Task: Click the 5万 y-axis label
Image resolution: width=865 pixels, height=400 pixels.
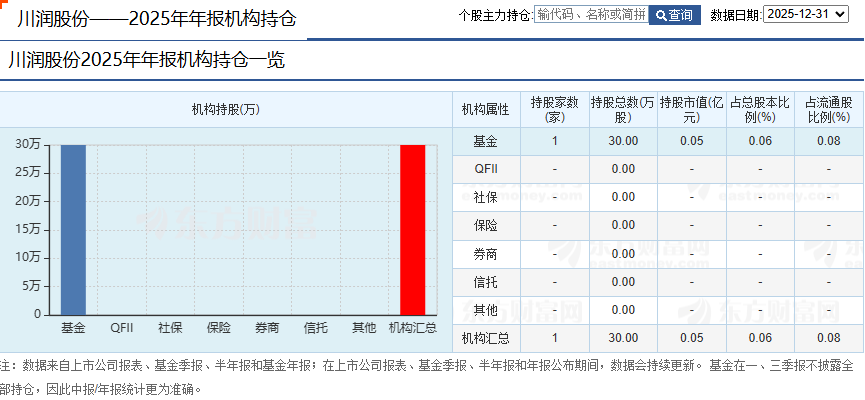Action: pyautogui.click(x=30, y=286)
